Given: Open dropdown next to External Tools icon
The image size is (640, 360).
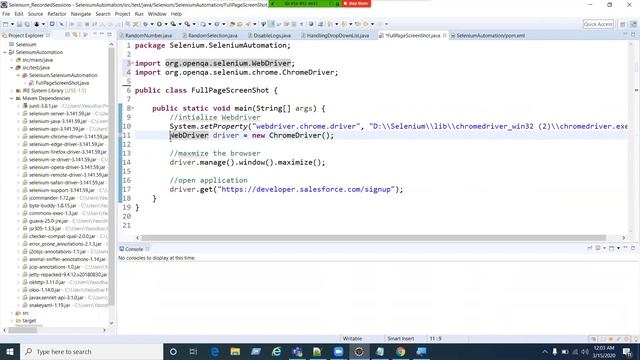Looking at the screenshot, I should pos(193,24).
